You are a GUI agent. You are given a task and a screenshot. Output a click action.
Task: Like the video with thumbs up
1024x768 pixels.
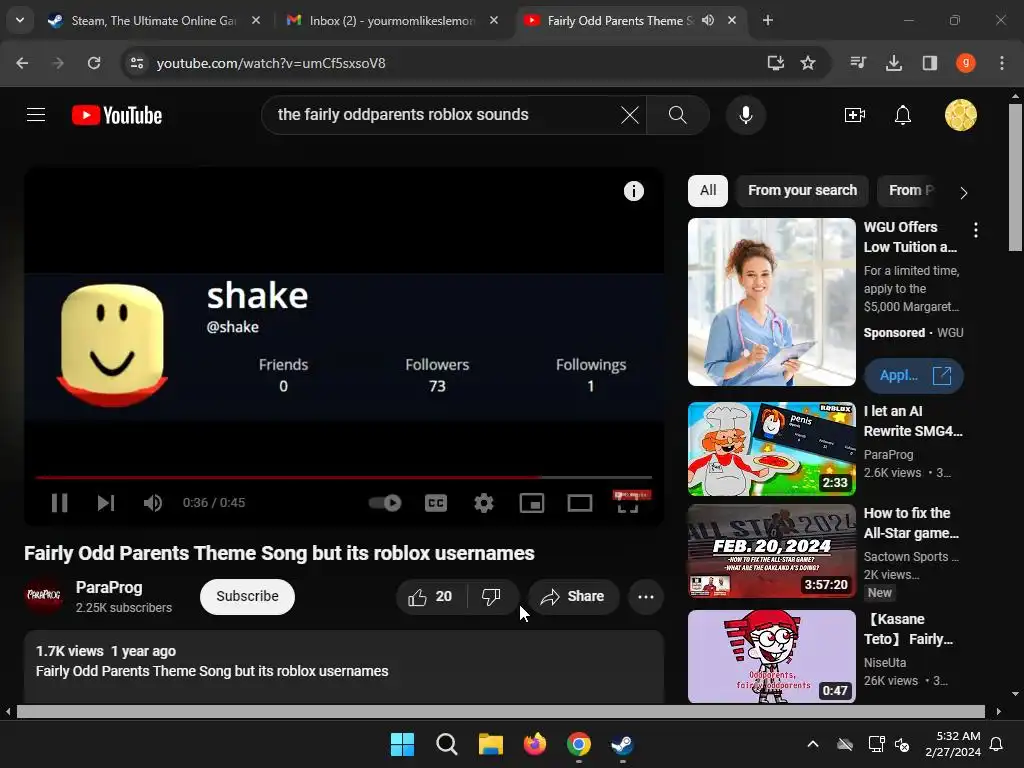pos(430,596)
